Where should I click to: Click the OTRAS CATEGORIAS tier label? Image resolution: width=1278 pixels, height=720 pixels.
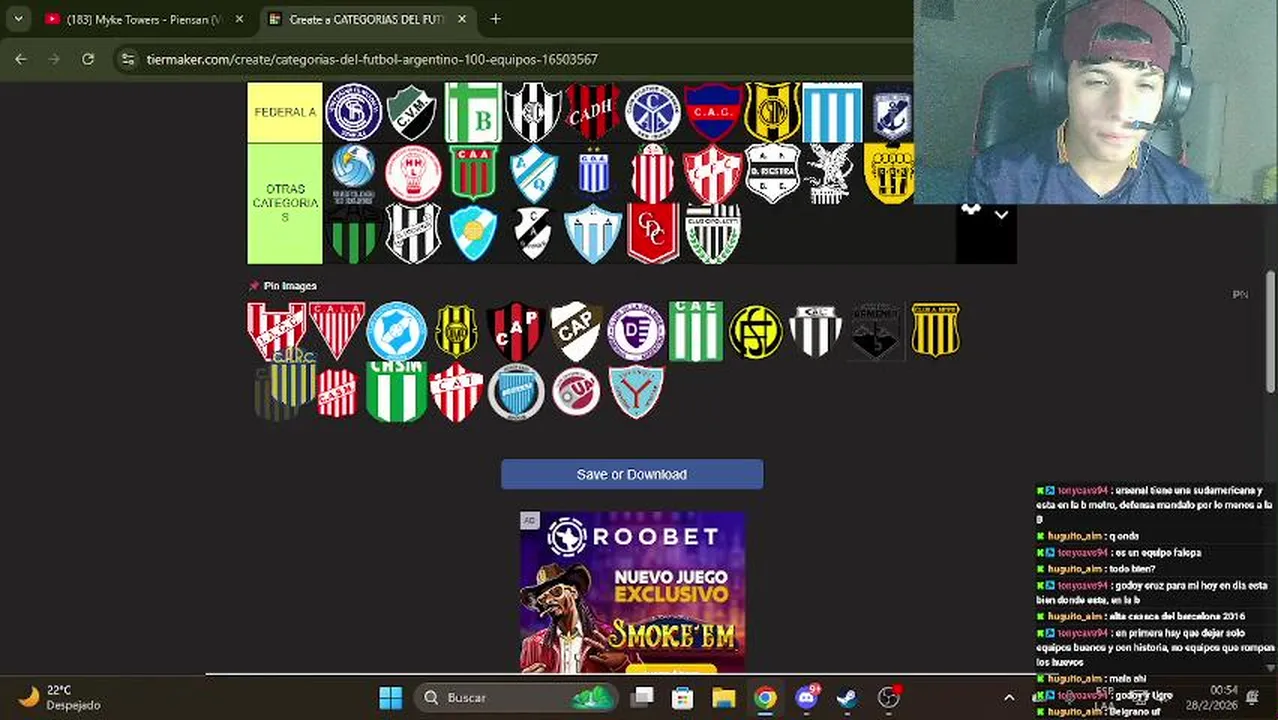[285, 203]
